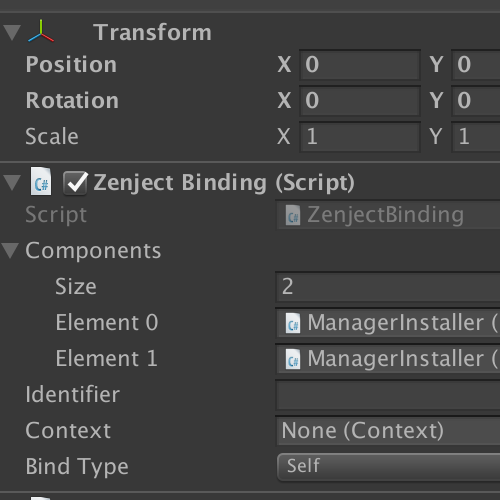This screenshot has width=500, height=500.
Task: Click the empty Identifier text field
Action: point(388,395)
